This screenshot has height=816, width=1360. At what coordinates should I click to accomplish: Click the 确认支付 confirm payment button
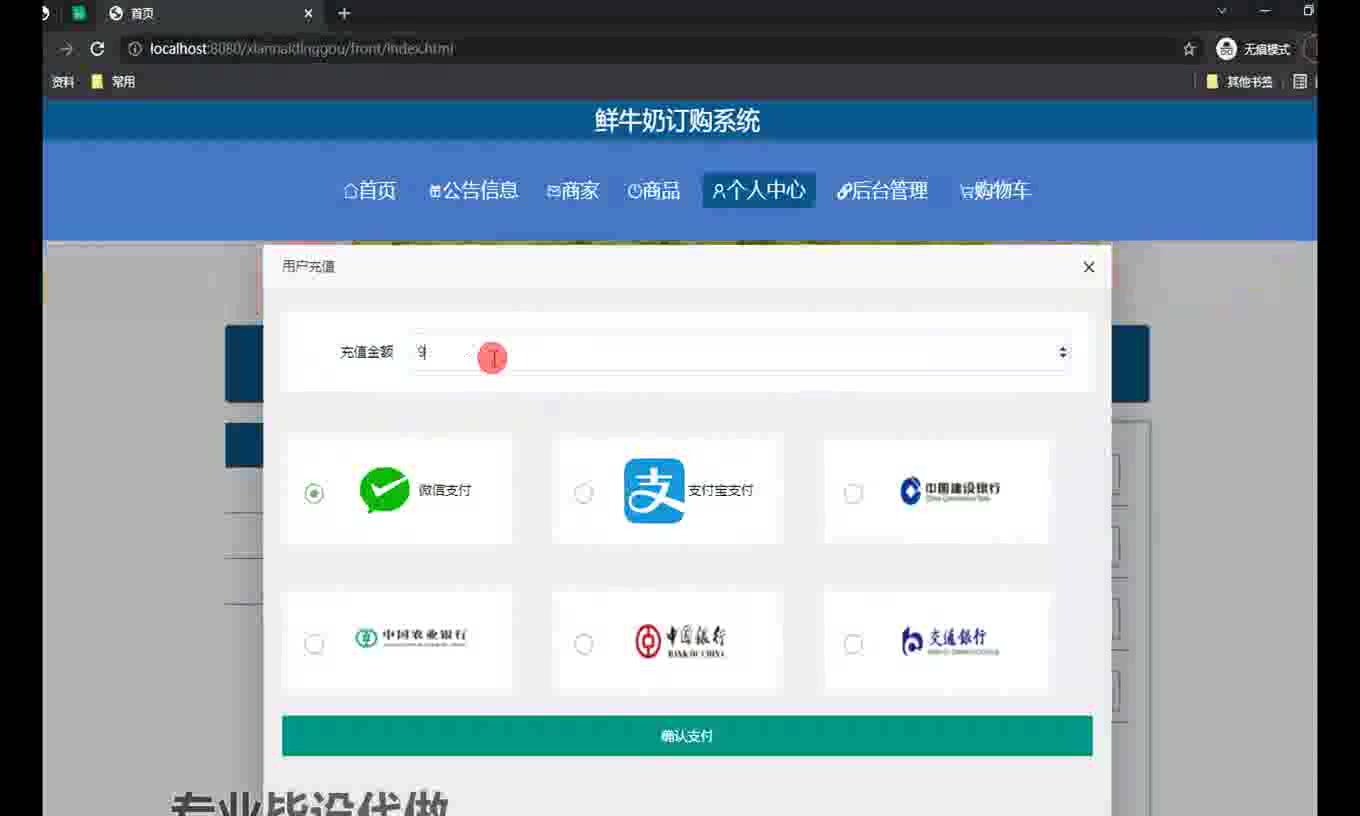point(687,736)
